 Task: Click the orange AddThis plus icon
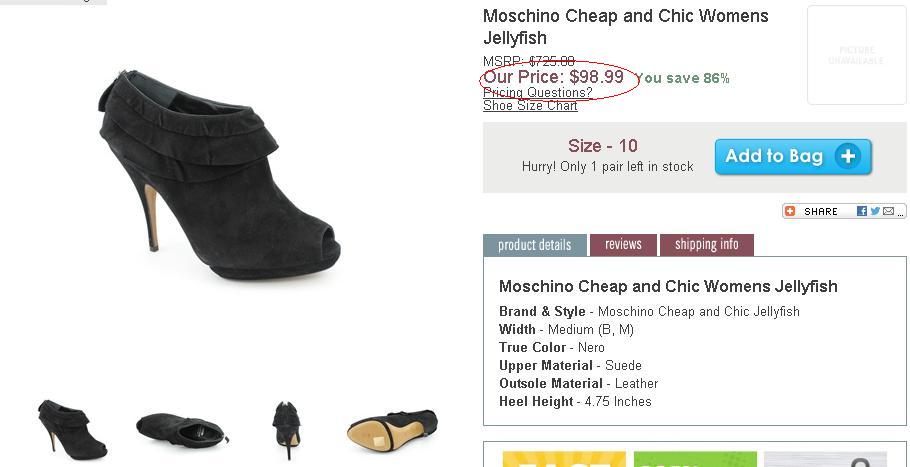(x=790, y=211)
